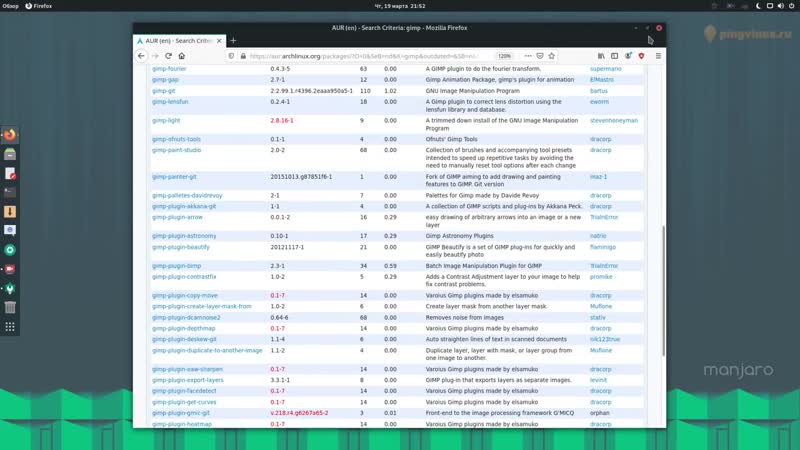Open the orange downloader dock icon
The image size is (800, 450).
pyautogui.click(x=10, y=212)
